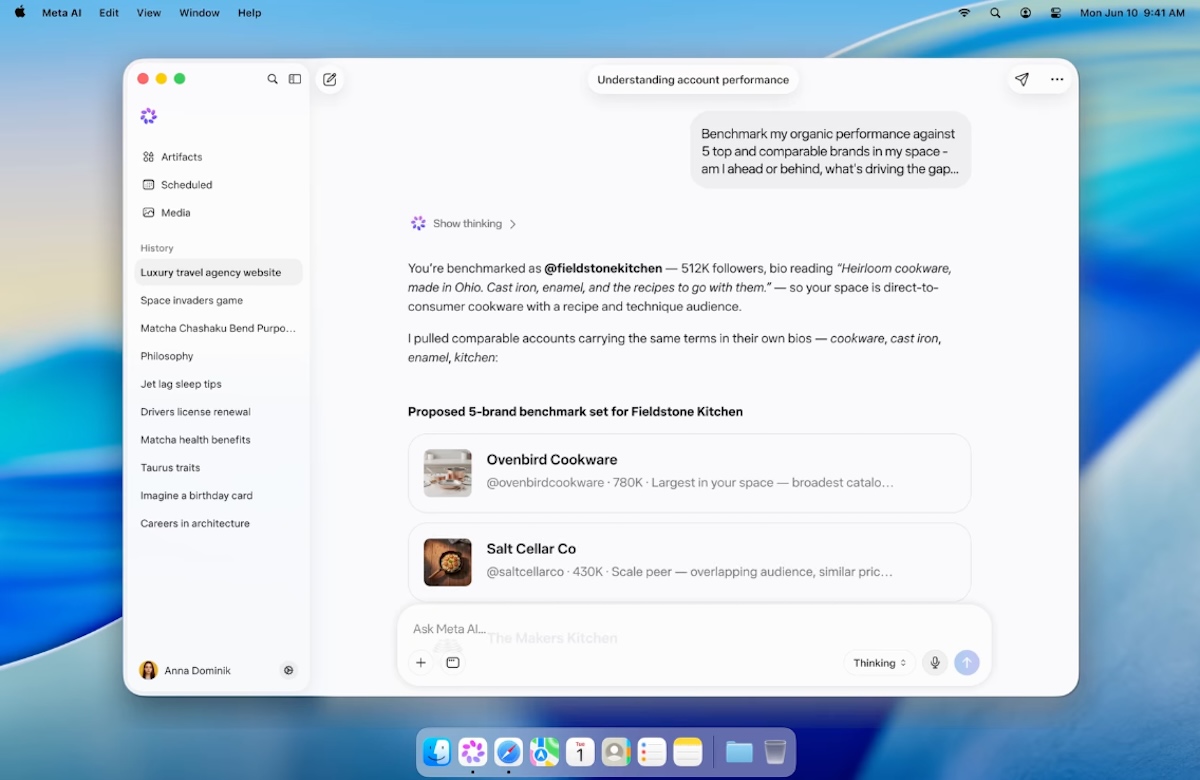Screen dimensions: 1200x780
Task: Open Matcha health benefits chat
Action: [218, 440]
